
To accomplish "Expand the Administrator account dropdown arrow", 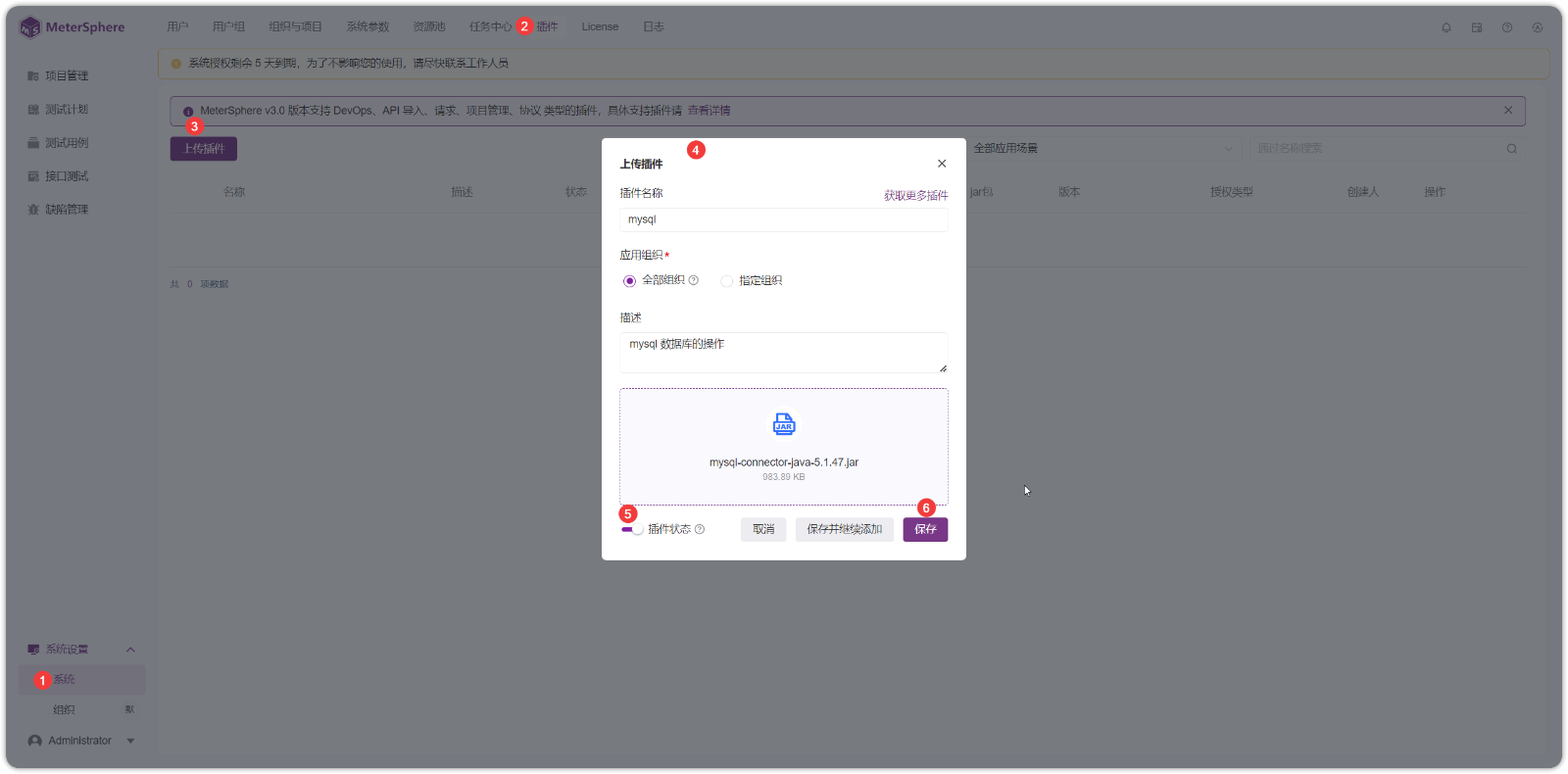I will 130,741.
